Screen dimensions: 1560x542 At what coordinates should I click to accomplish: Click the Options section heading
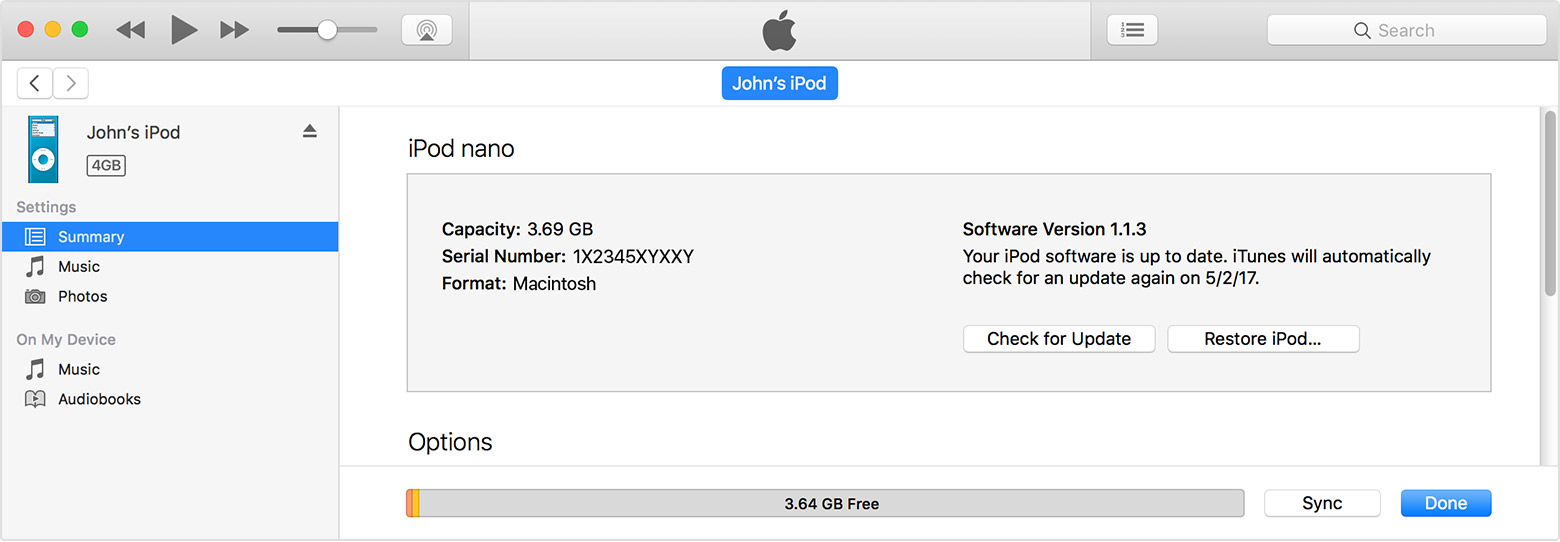tap(450, 442)
